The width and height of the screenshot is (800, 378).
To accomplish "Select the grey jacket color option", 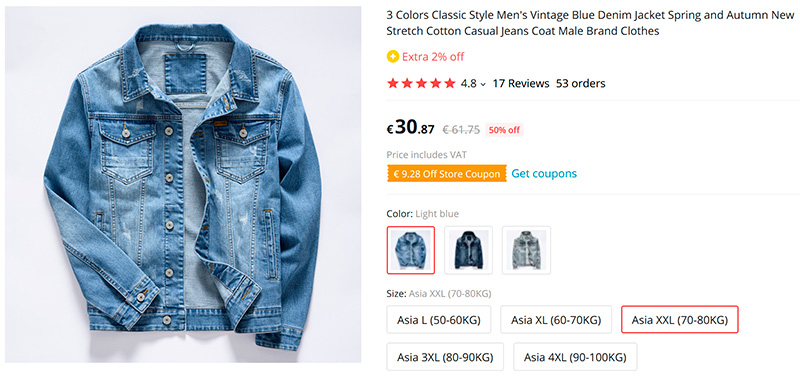I will [526, 250].
